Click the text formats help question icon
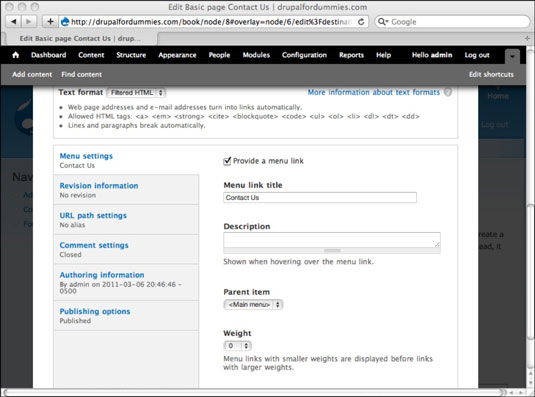Viewport: 535px width, 397px height. point(448,92)
